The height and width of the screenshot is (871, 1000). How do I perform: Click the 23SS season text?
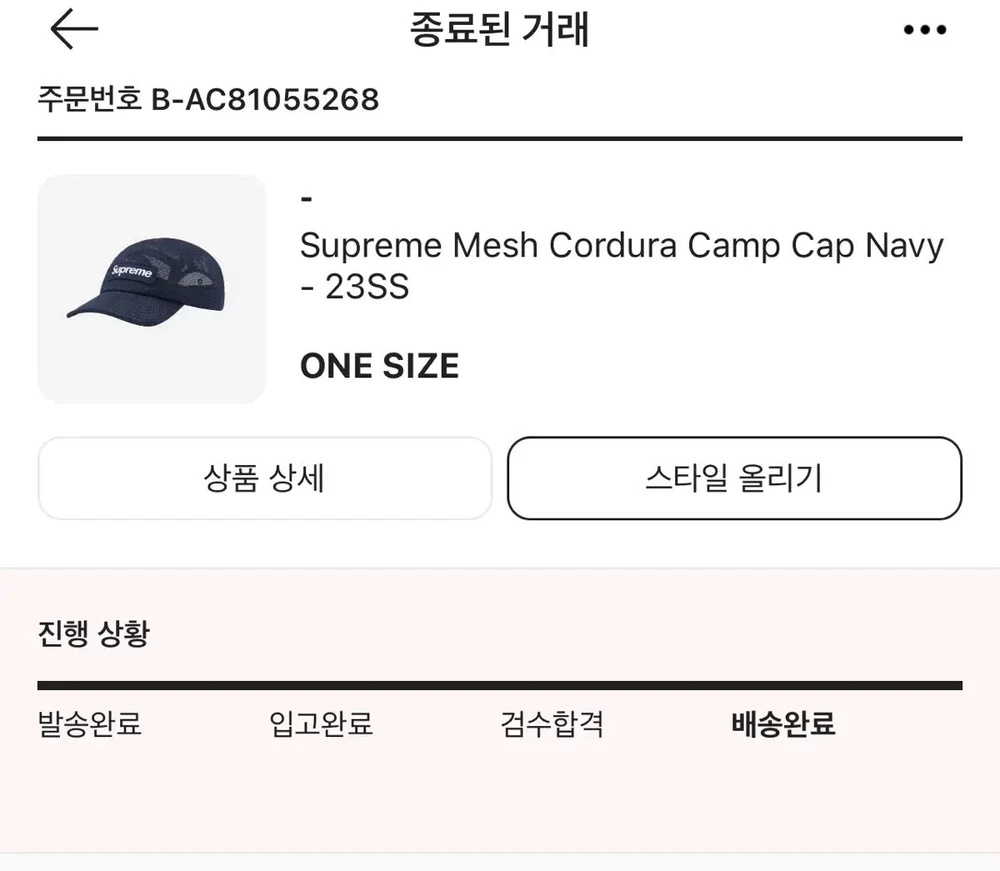pyautogui.click(x=366, y=288)
